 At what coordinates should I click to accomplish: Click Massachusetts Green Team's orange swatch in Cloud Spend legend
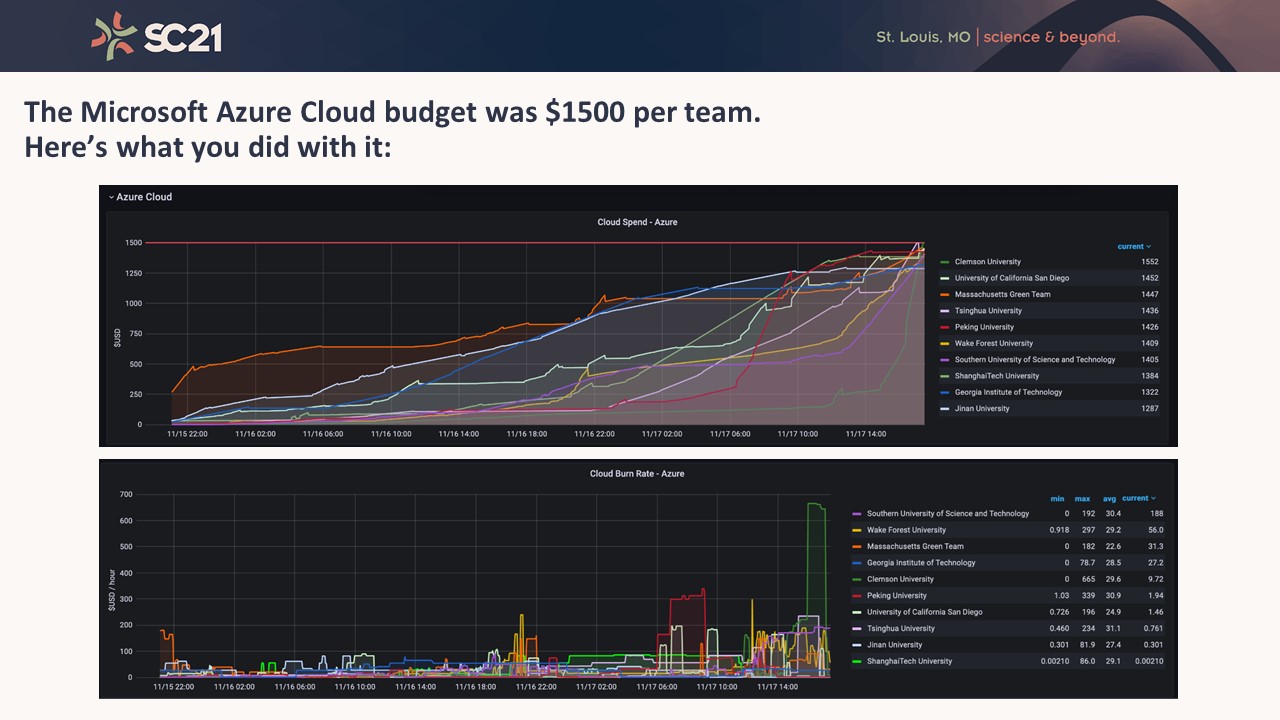coord(945,294)
